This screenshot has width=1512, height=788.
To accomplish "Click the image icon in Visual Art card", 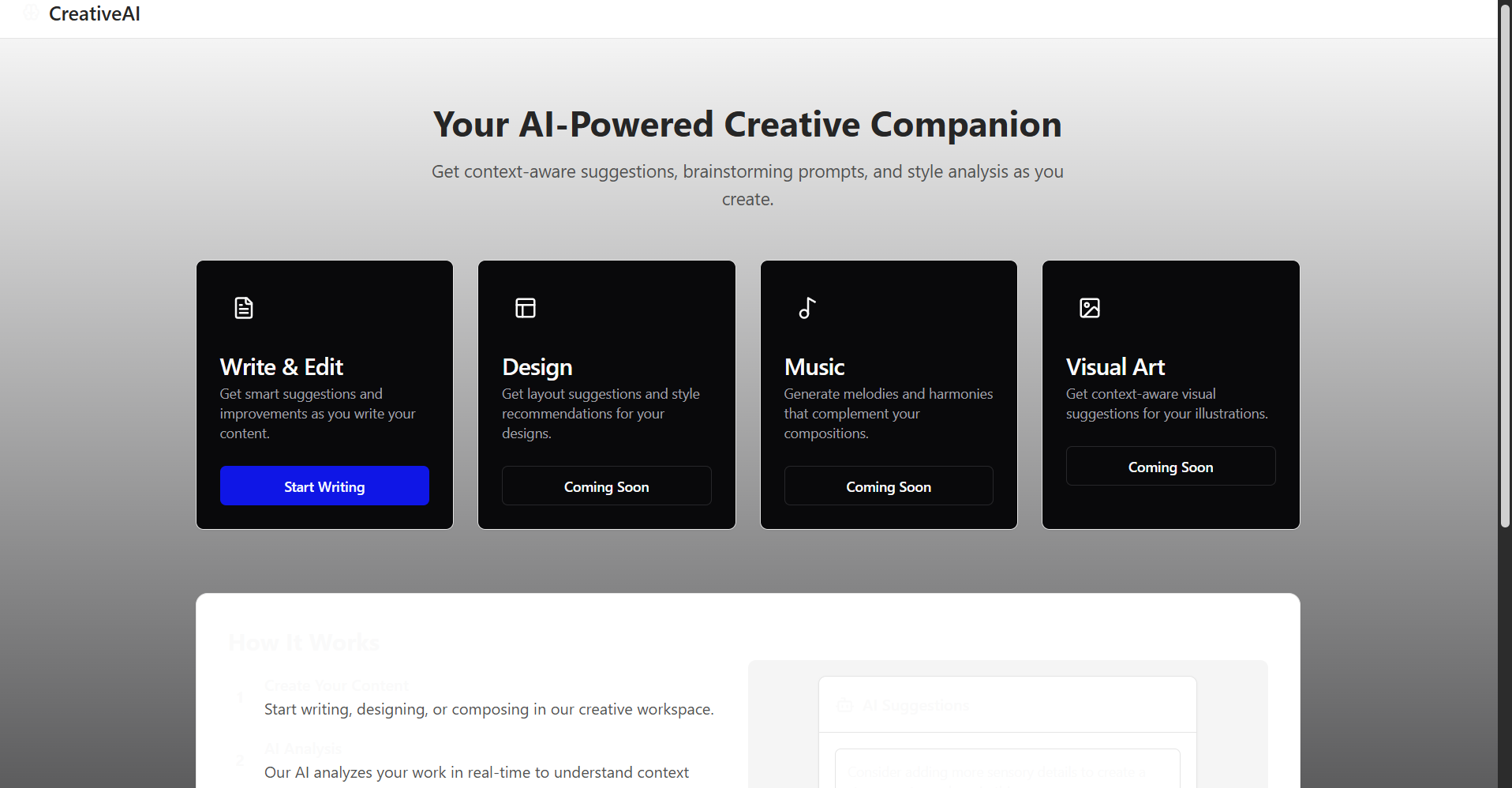I will tap(1090, 308).
